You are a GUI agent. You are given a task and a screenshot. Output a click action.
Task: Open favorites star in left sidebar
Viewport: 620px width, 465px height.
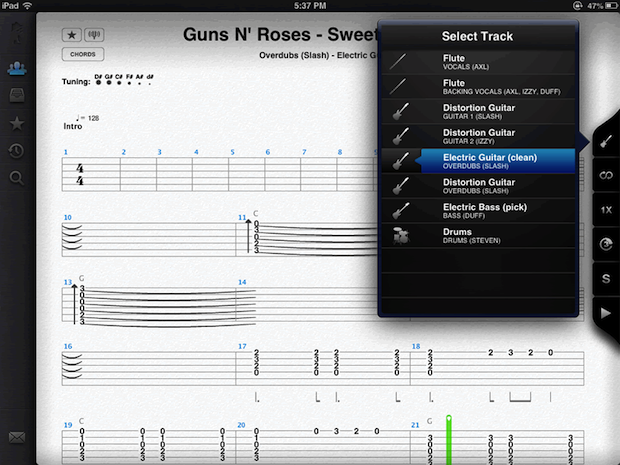[x=17, y=123]
